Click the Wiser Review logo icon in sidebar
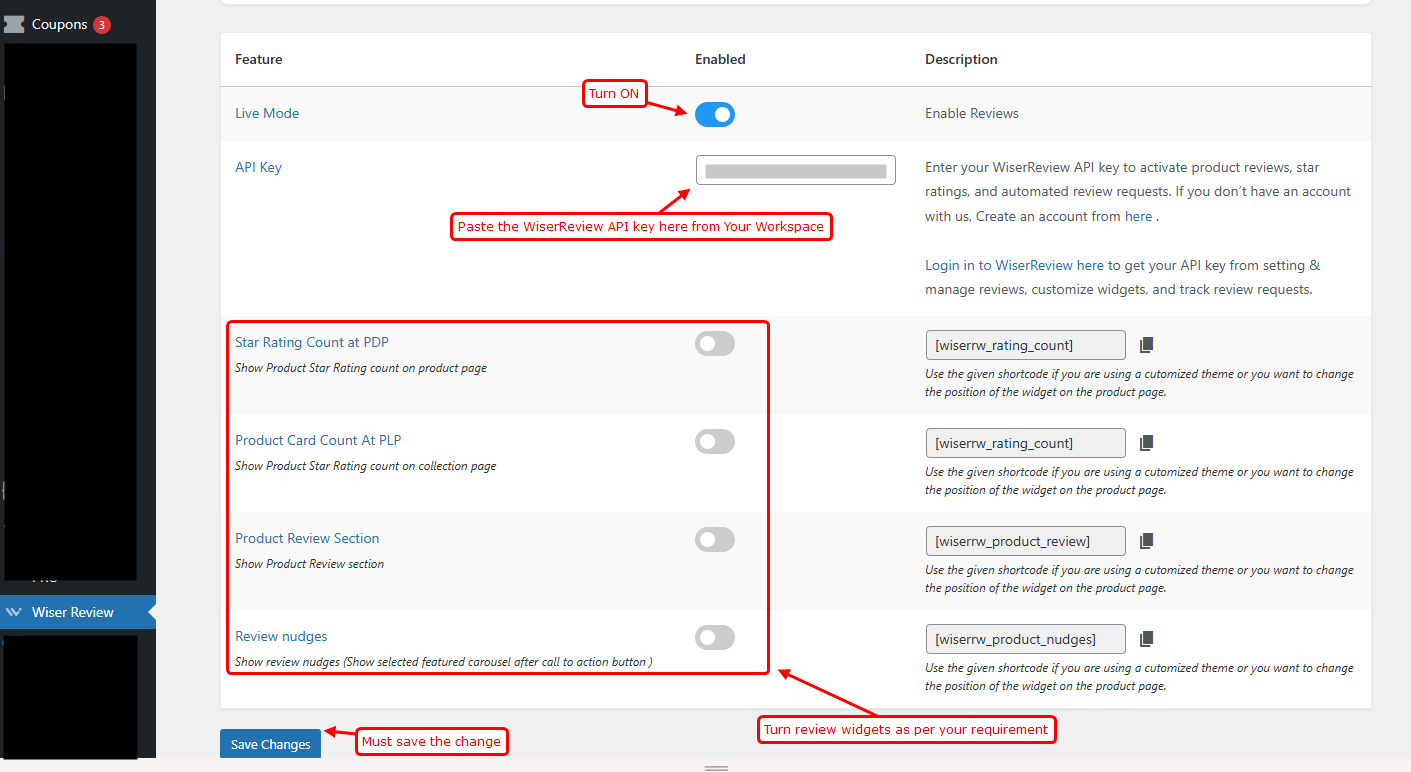 click(14, 612)
